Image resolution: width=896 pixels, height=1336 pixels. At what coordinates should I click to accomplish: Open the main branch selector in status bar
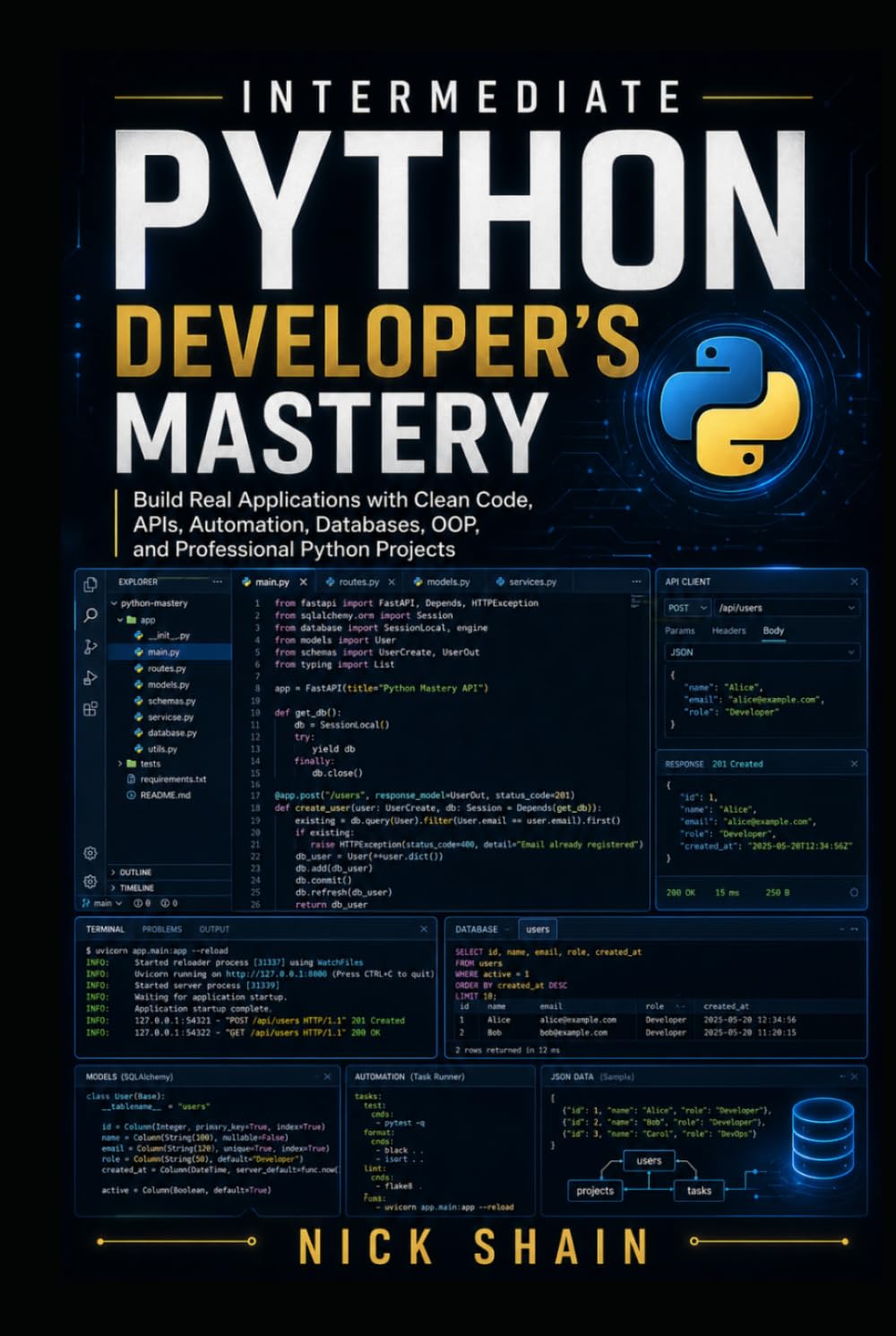pyautogui.click(x=102, y=903)
